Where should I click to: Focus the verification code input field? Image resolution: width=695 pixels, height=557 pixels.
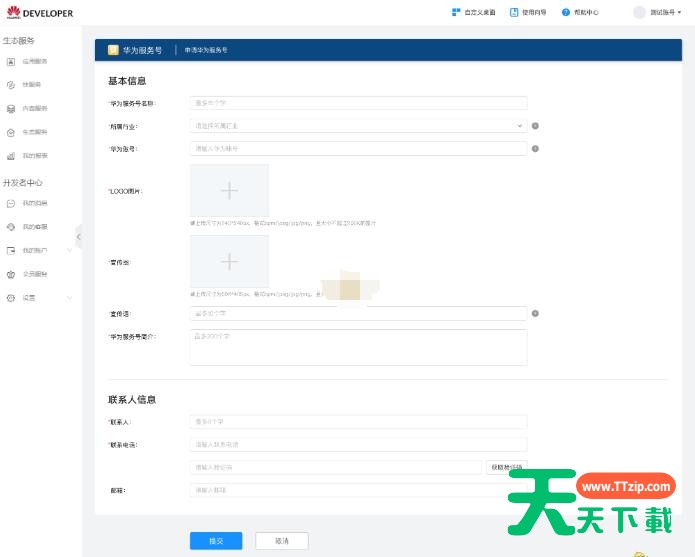pyautogui.click(x=336, y=467)
